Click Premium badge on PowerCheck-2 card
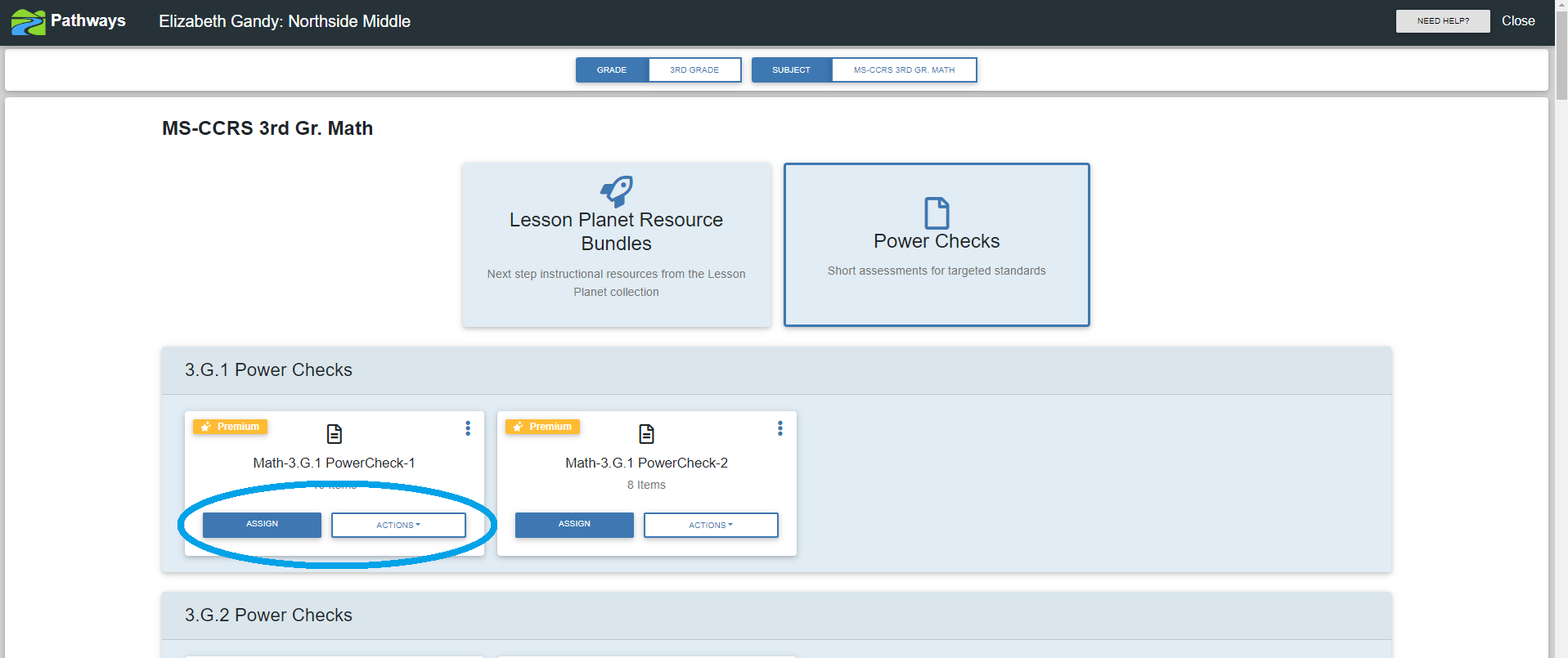 (x=542, y=427)
